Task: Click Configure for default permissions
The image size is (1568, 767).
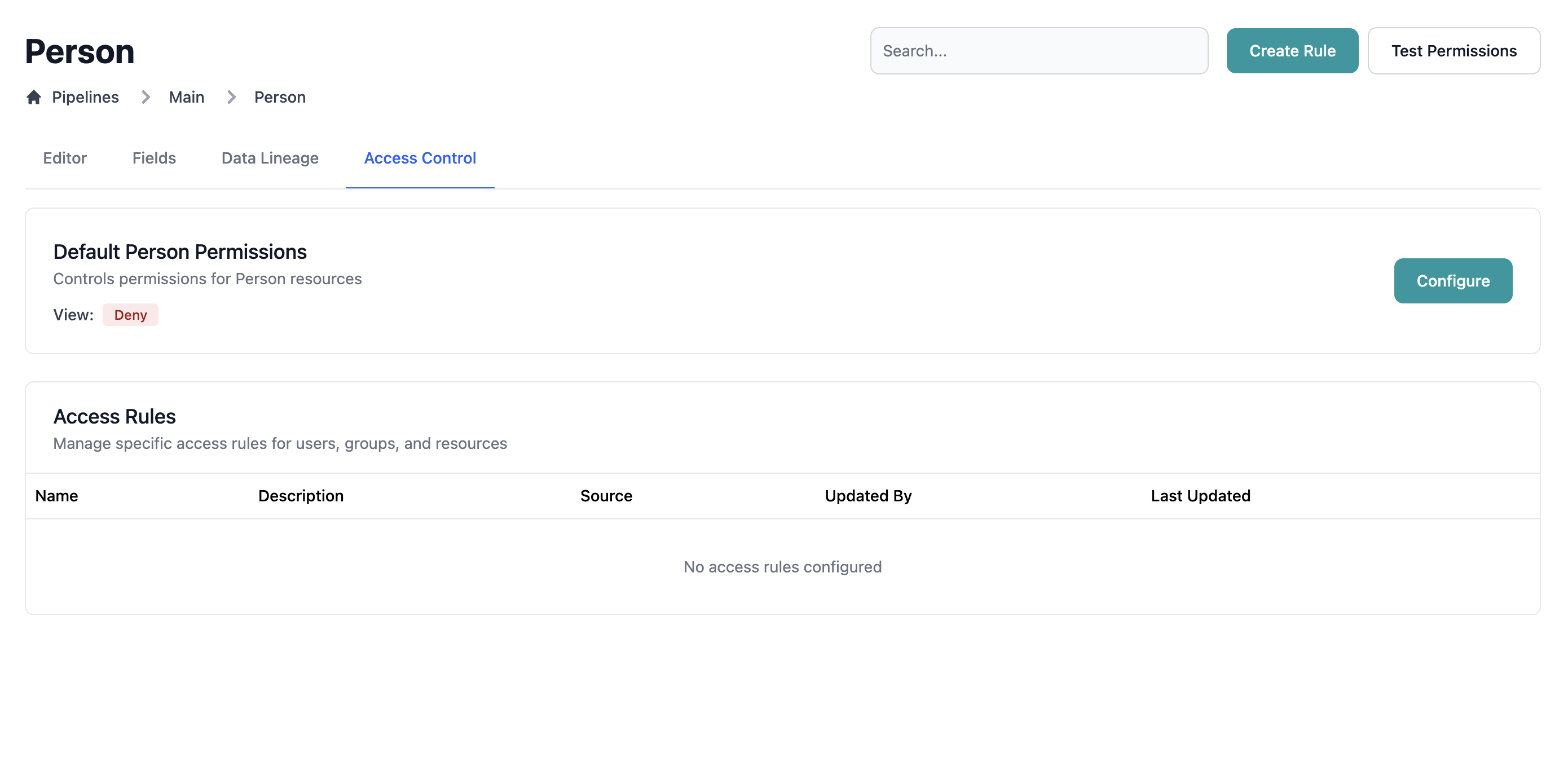Action: pos(1452,281)
